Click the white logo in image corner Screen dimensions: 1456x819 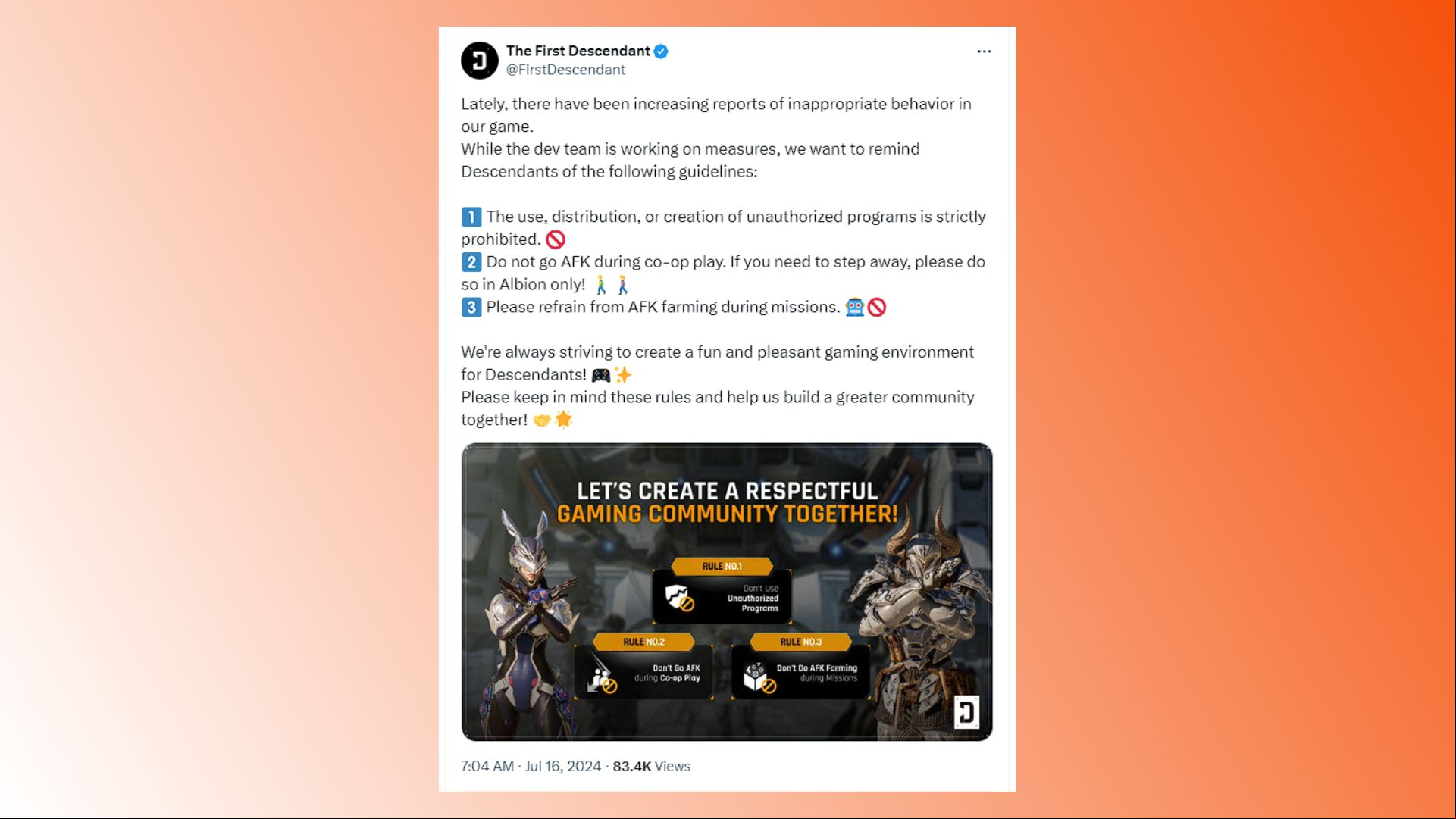pyautogui.click(x=966, y=712)
